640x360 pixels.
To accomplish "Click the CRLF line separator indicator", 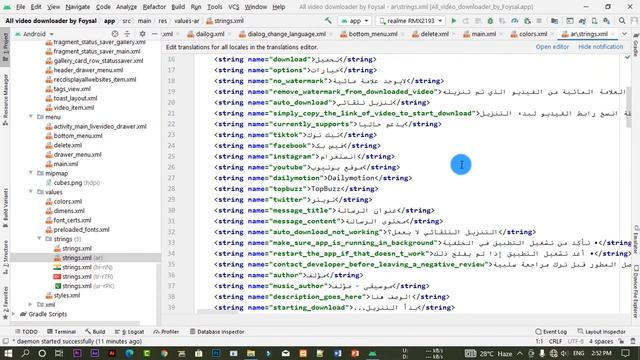I will [x=555, y=341].
